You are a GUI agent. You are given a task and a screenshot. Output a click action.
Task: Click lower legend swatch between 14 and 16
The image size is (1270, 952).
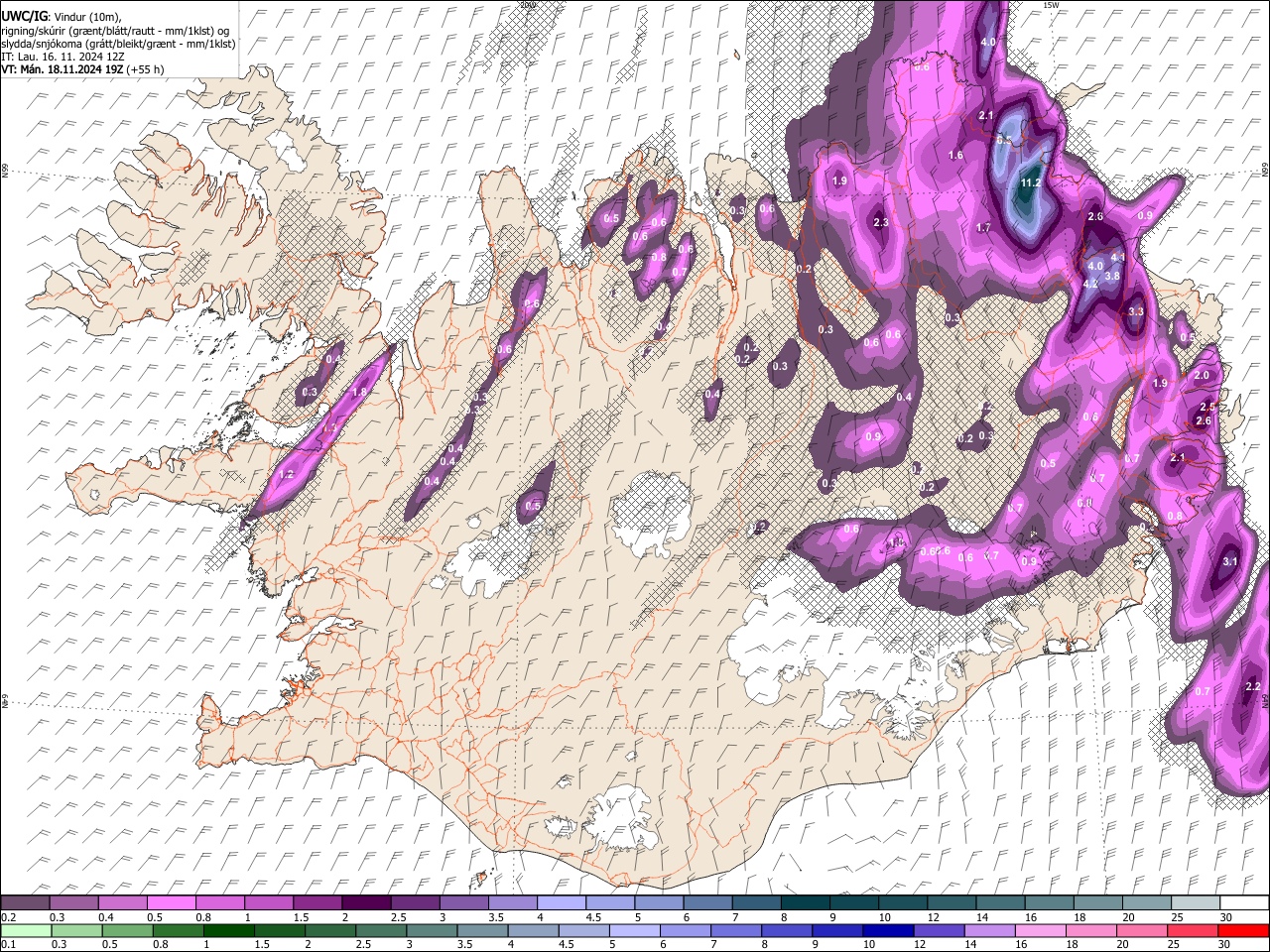click(989, 930)
